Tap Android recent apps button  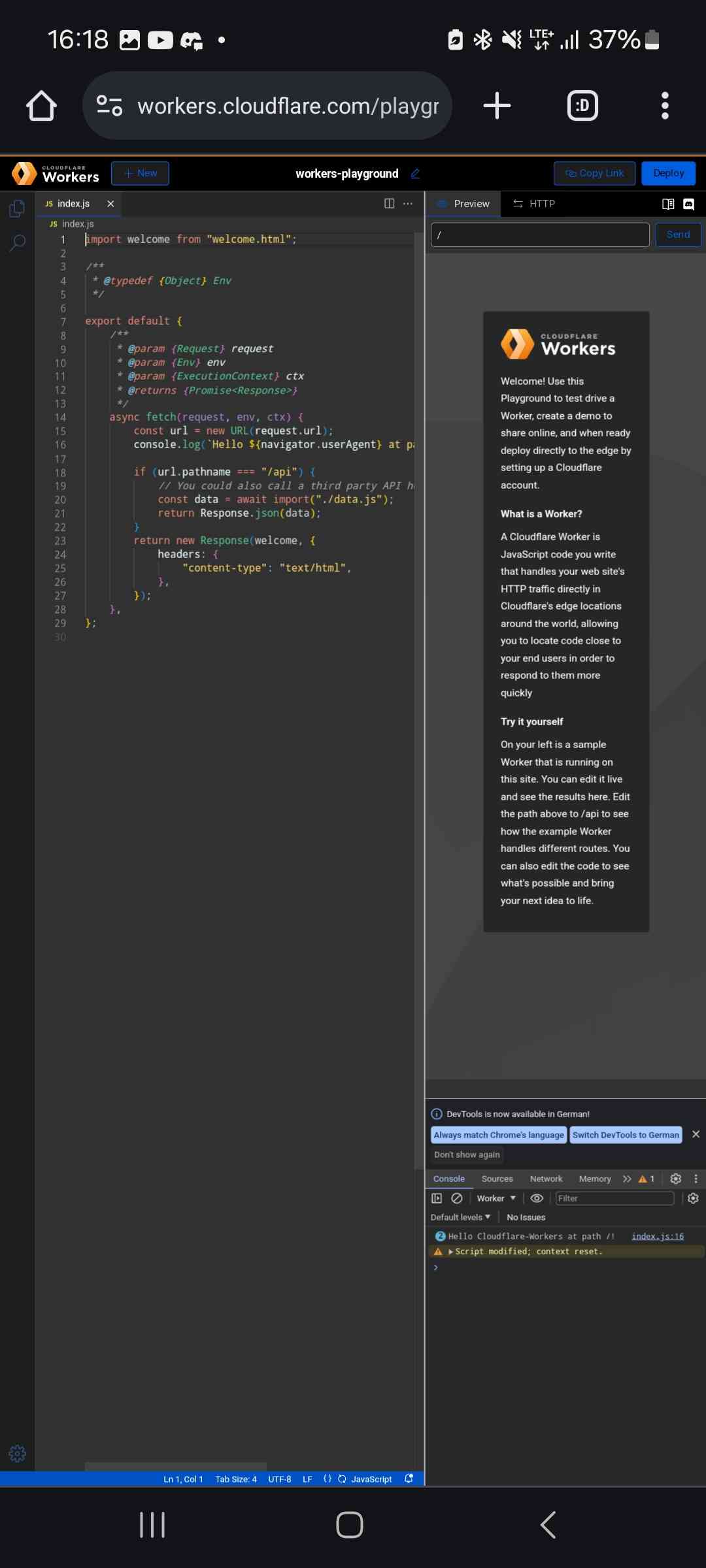tap(152, 1525)
